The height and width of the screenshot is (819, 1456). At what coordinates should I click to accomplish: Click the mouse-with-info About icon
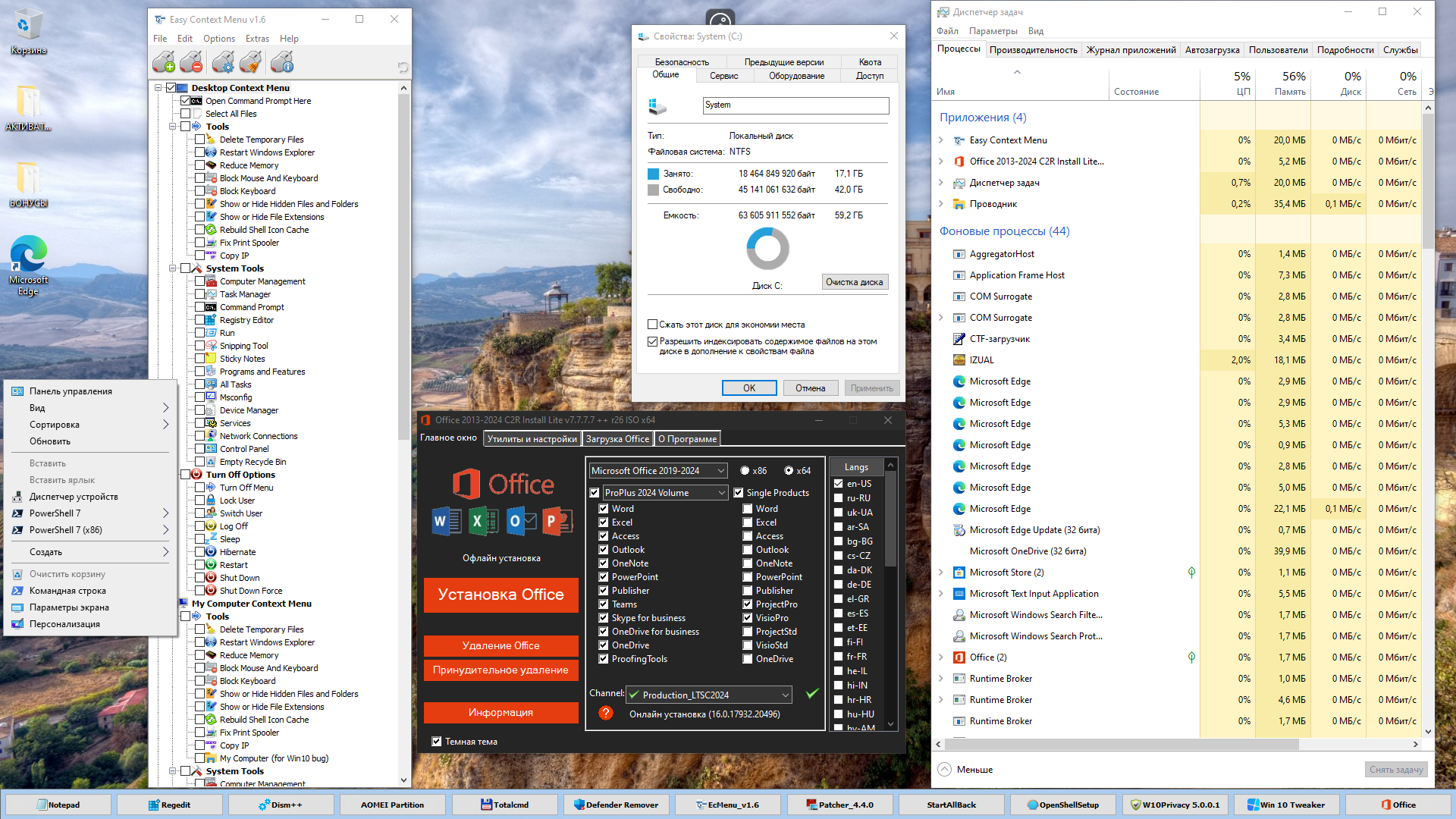tap(282, 62)
